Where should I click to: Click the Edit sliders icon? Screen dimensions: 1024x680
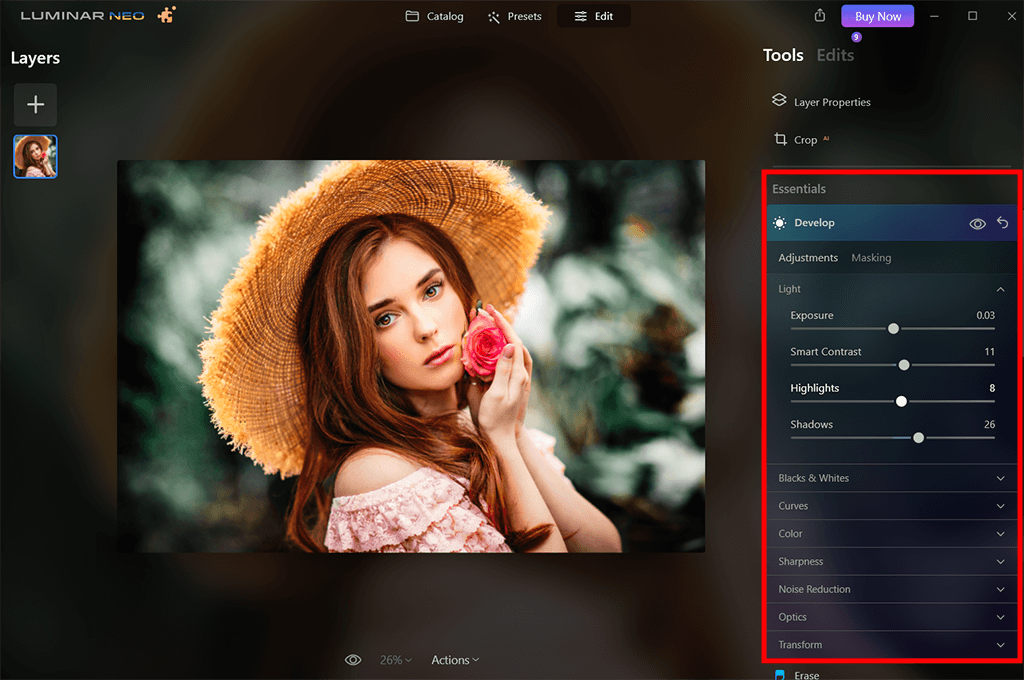tap(581, 16)
